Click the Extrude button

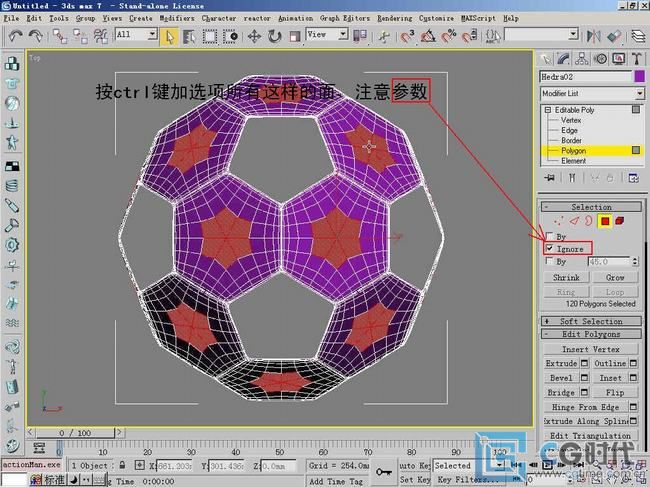tap(562, 363)
